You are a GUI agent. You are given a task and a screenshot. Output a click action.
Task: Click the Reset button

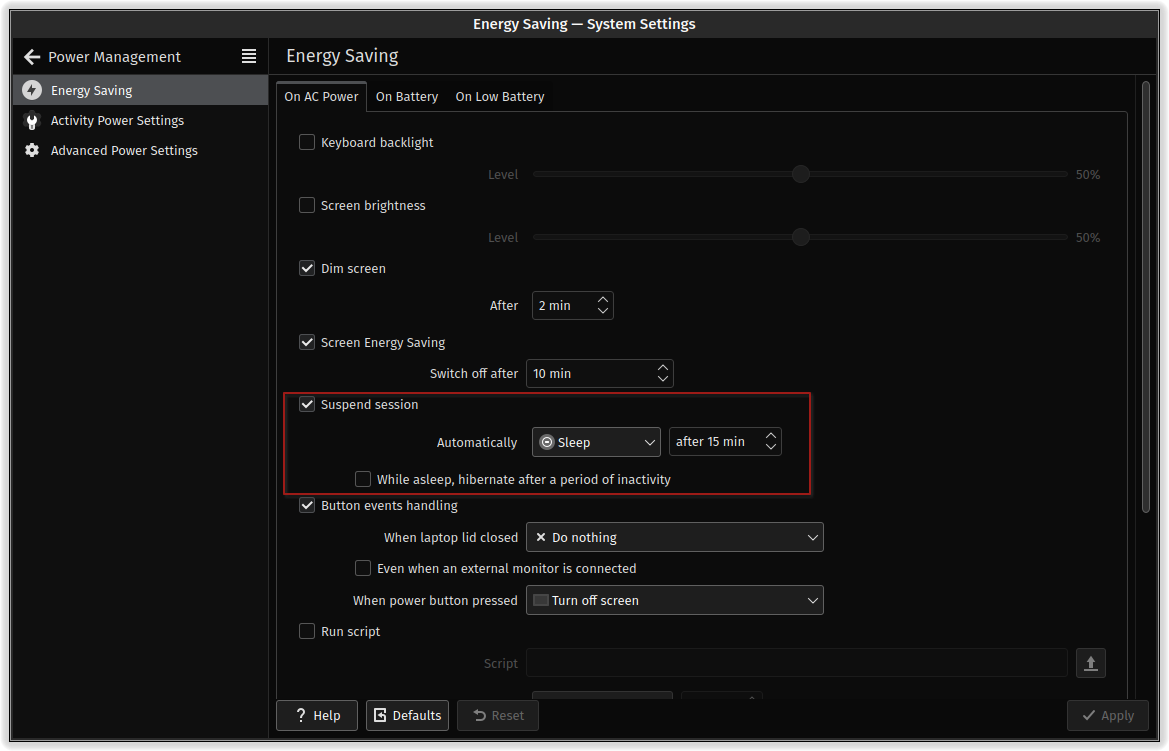pyautogui.click(x=498, y=715)
